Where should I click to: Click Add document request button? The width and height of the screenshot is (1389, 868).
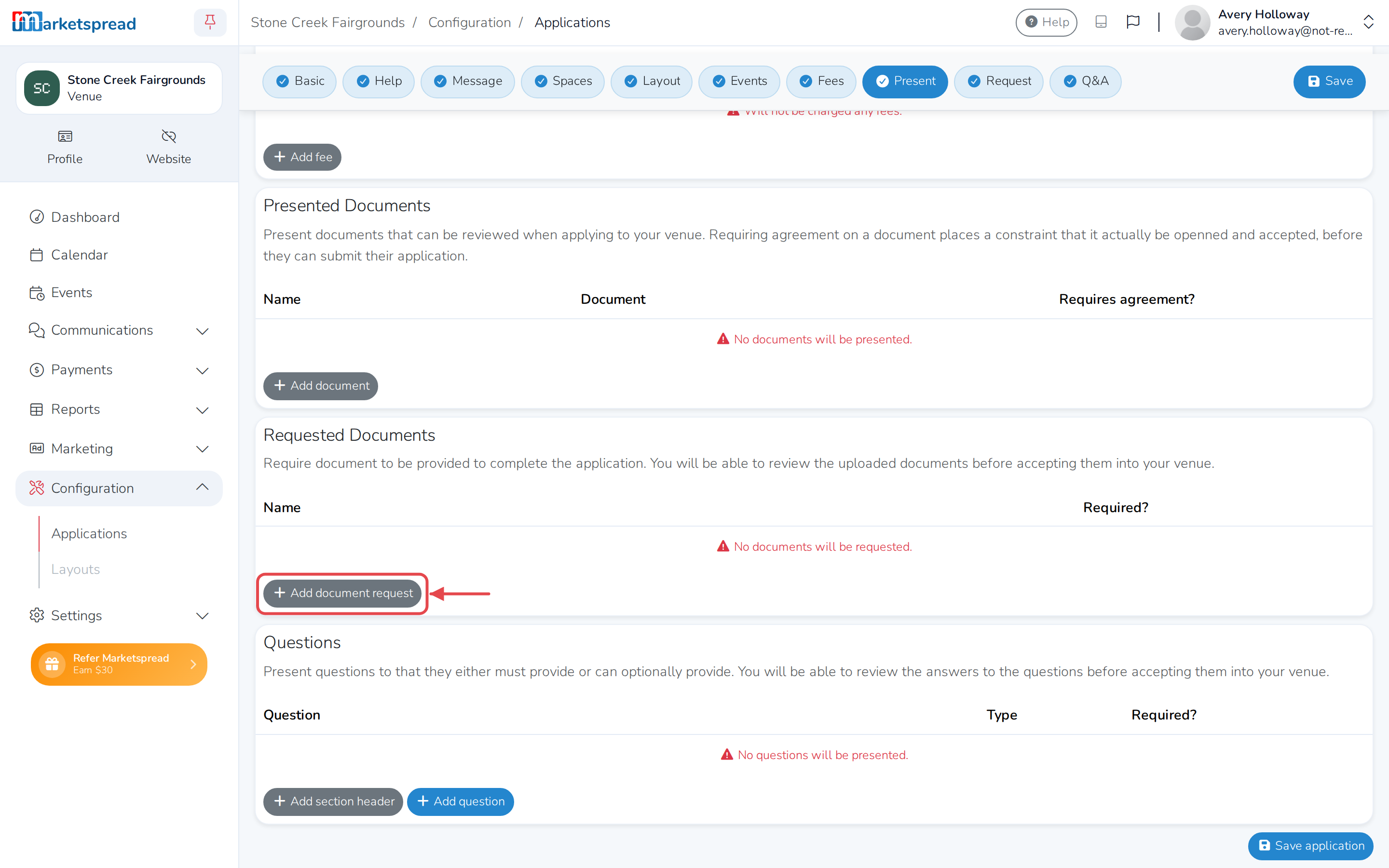342,594
